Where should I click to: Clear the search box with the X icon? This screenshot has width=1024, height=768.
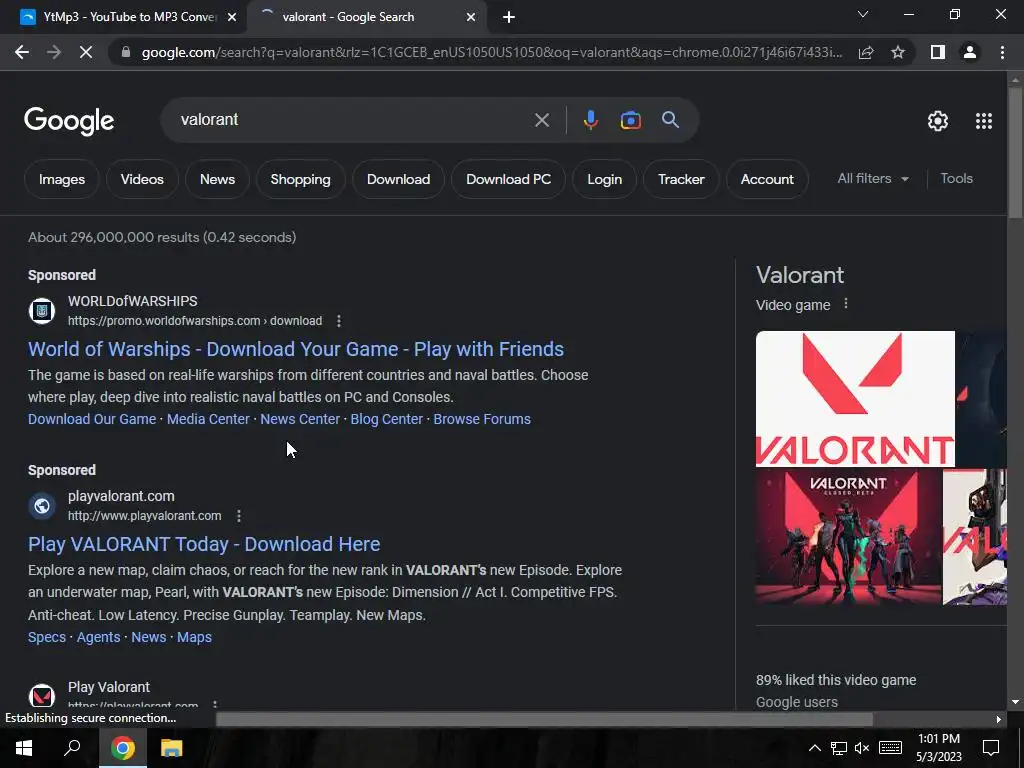(x=542, y=120)
